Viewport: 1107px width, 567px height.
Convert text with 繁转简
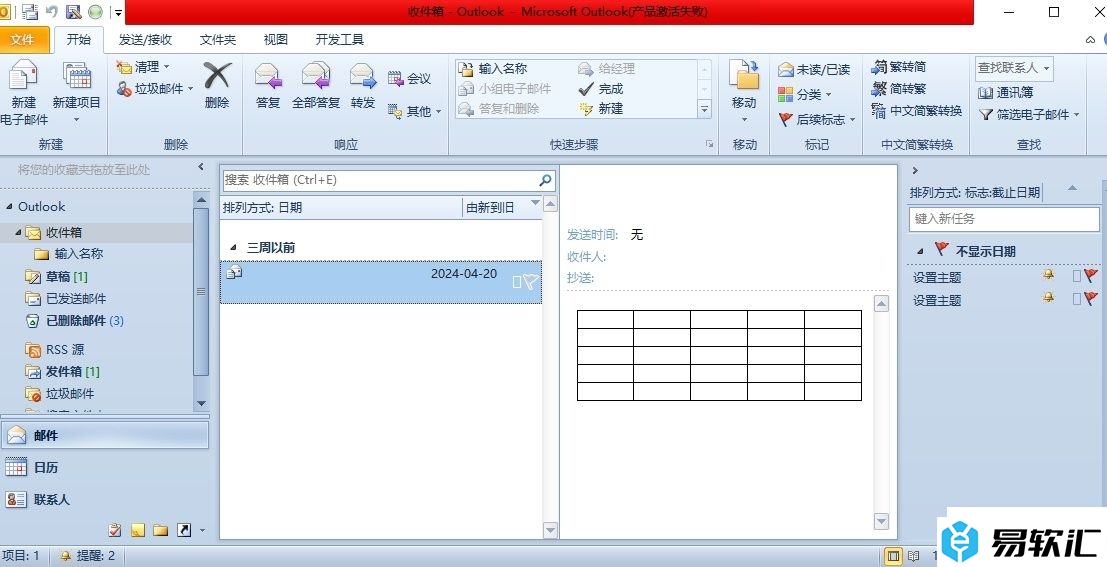click(899, 67)
